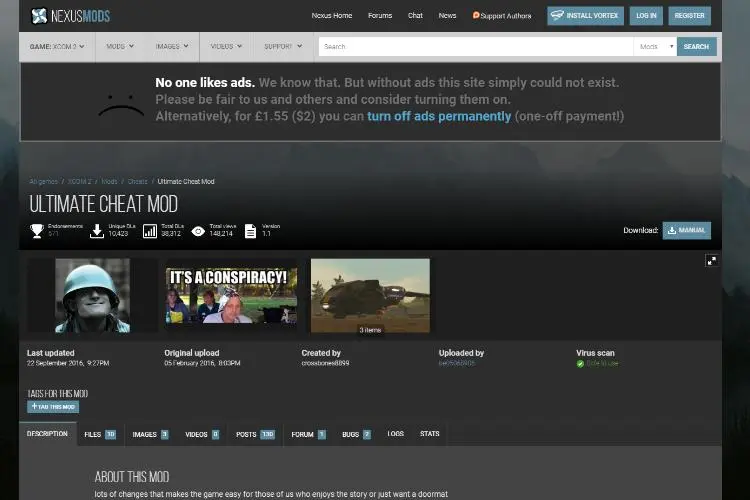Image resolution: width=750 pixels, height=500 pixels.
Task: Click the Total DLs bar chart icon
Action: pyautogui.click(x=150, y=231)
